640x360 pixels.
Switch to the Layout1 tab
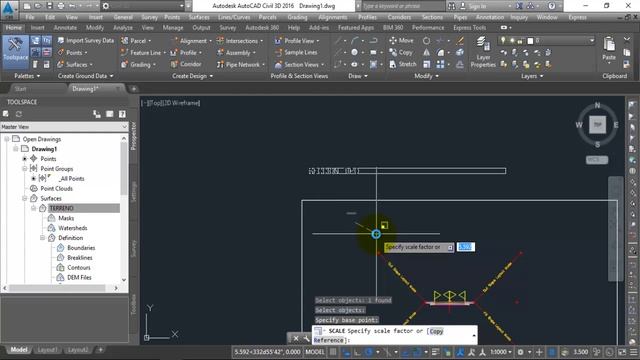[47, 350]
